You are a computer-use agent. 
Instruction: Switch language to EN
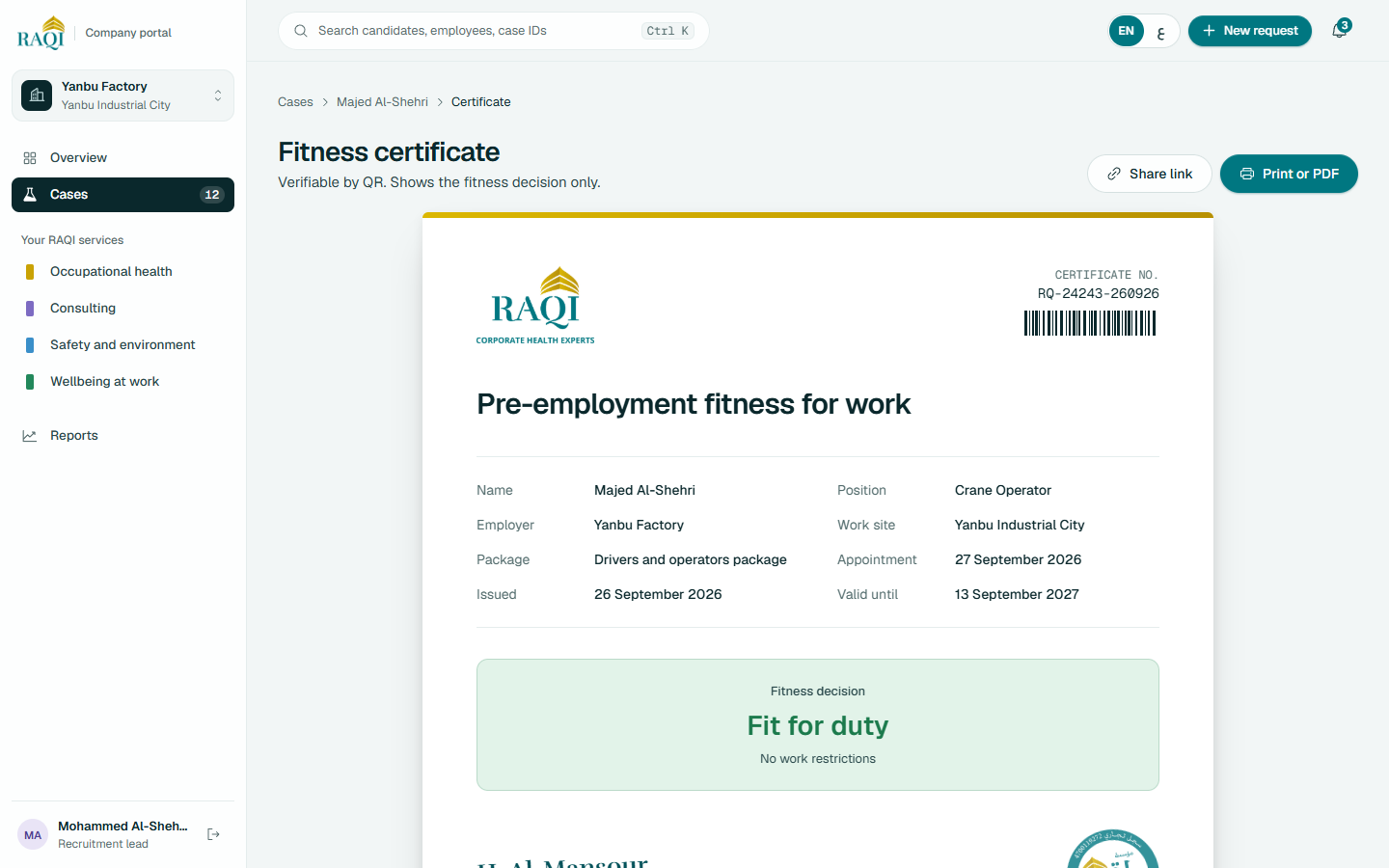1127,31
